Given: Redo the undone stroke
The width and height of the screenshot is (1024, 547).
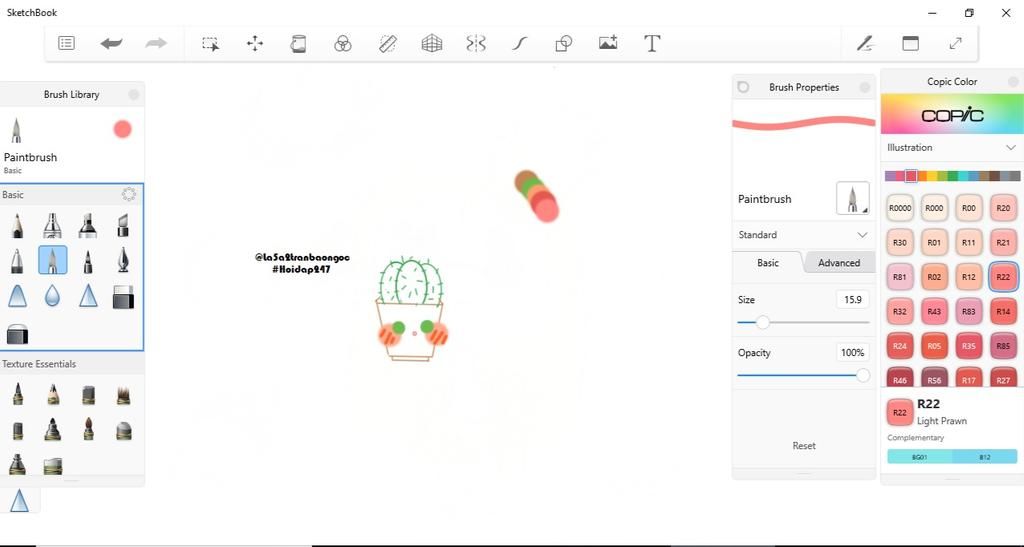Looking at the screenshot, I should click(x=156, y=43).
